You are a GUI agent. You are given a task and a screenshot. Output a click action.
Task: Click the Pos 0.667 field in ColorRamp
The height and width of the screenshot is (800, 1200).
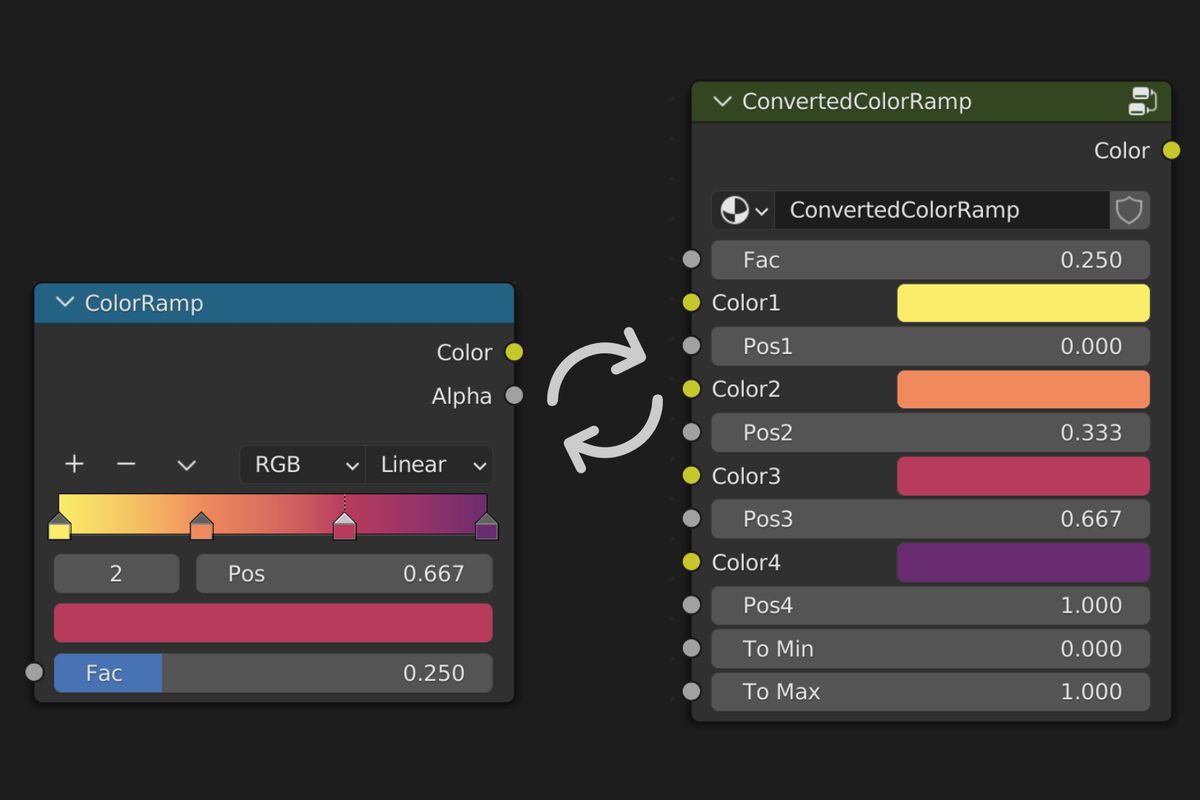[344, 574]
